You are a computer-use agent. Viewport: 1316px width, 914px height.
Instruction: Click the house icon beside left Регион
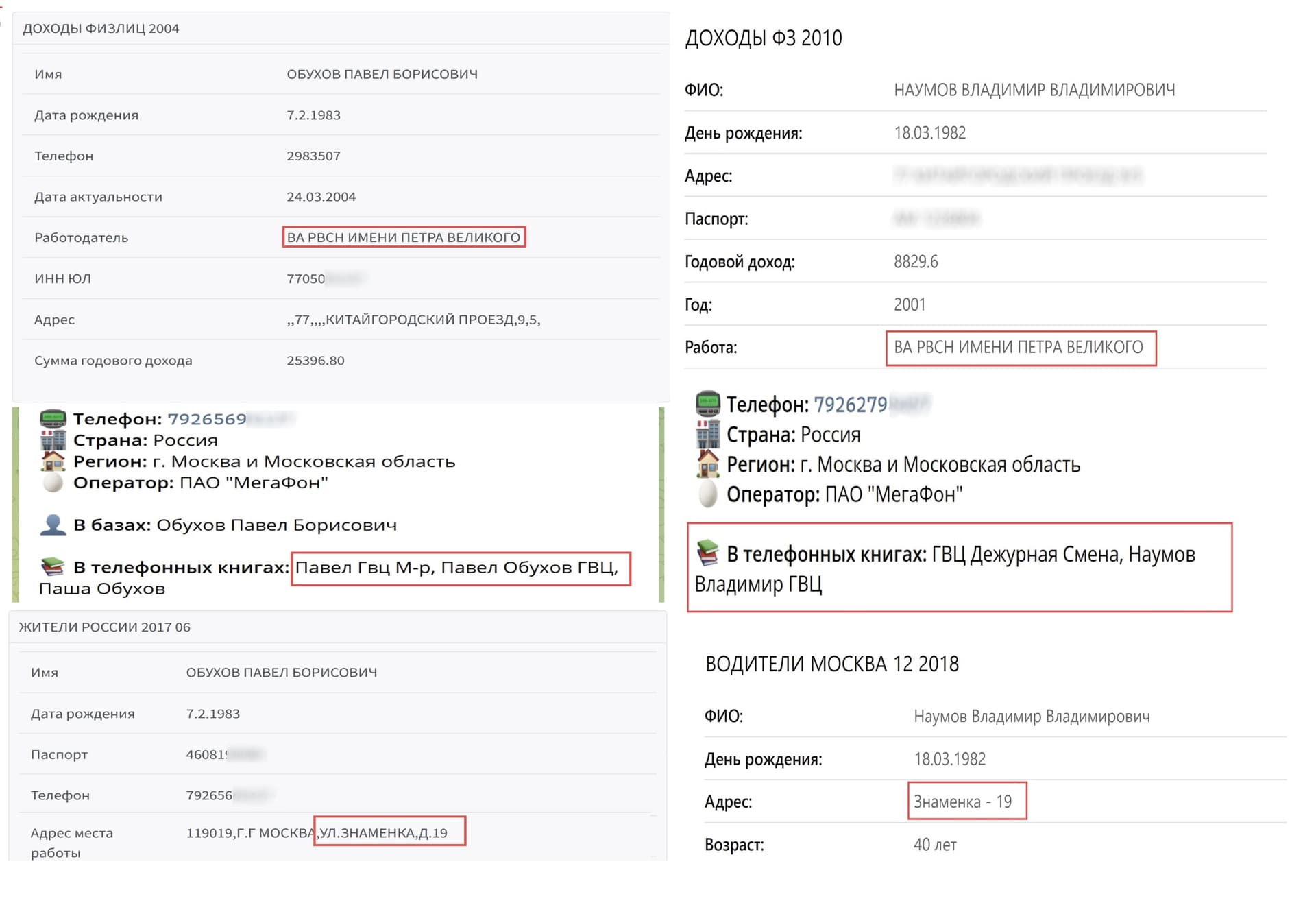pyautogui.click(x=53, y=461)
